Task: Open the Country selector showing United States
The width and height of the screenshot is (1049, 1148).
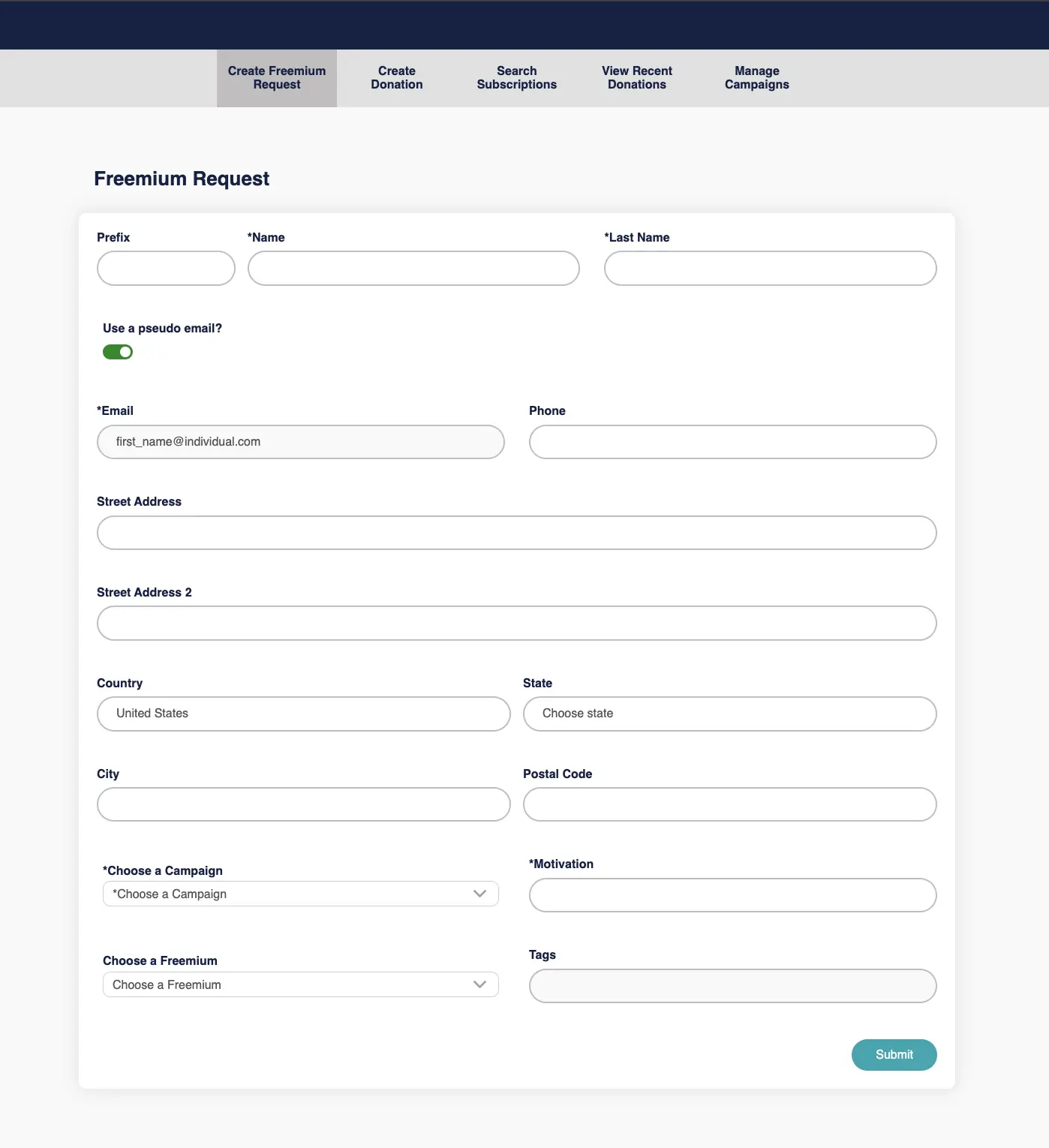Action: point(303,714)
